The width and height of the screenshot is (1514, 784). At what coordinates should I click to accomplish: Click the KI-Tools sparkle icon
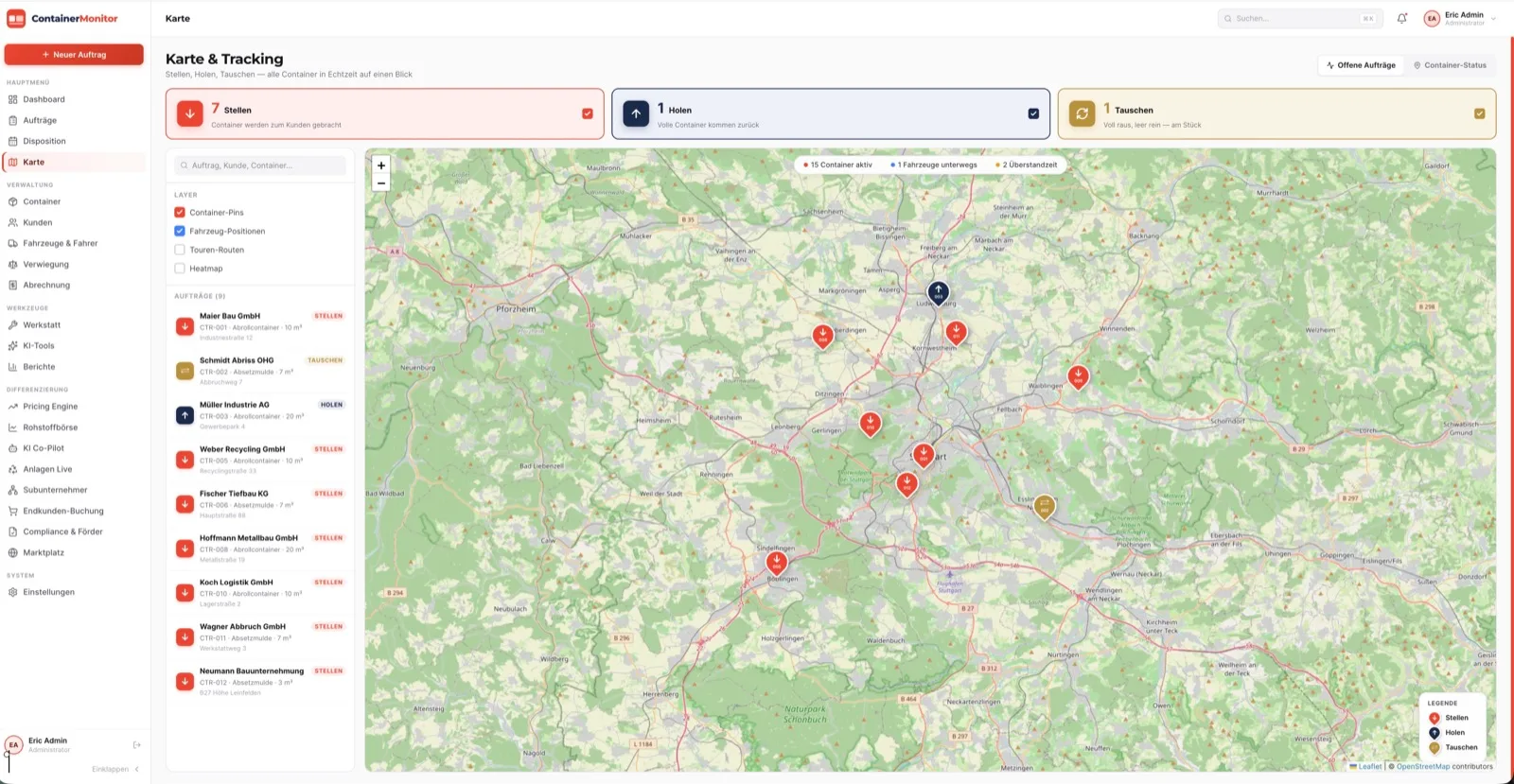click(x=13, y=346)
